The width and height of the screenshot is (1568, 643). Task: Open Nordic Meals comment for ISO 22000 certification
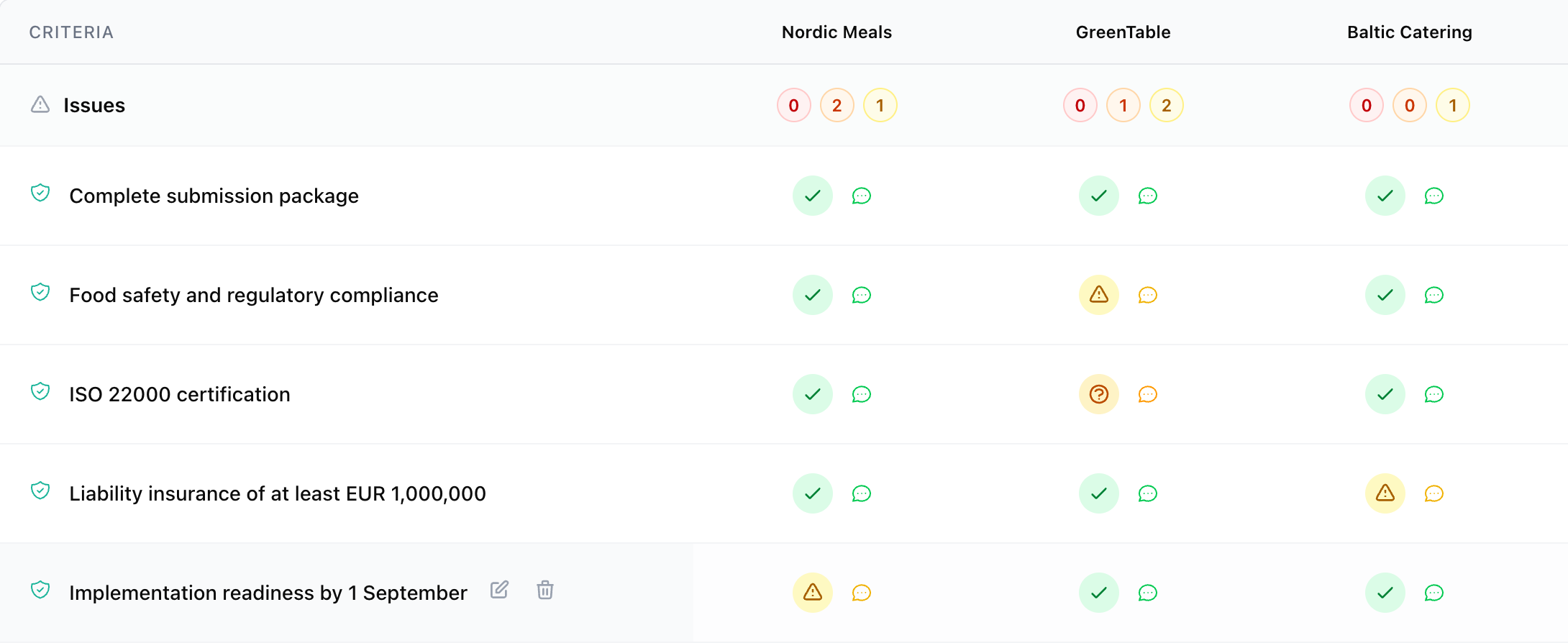coord(862,394)
